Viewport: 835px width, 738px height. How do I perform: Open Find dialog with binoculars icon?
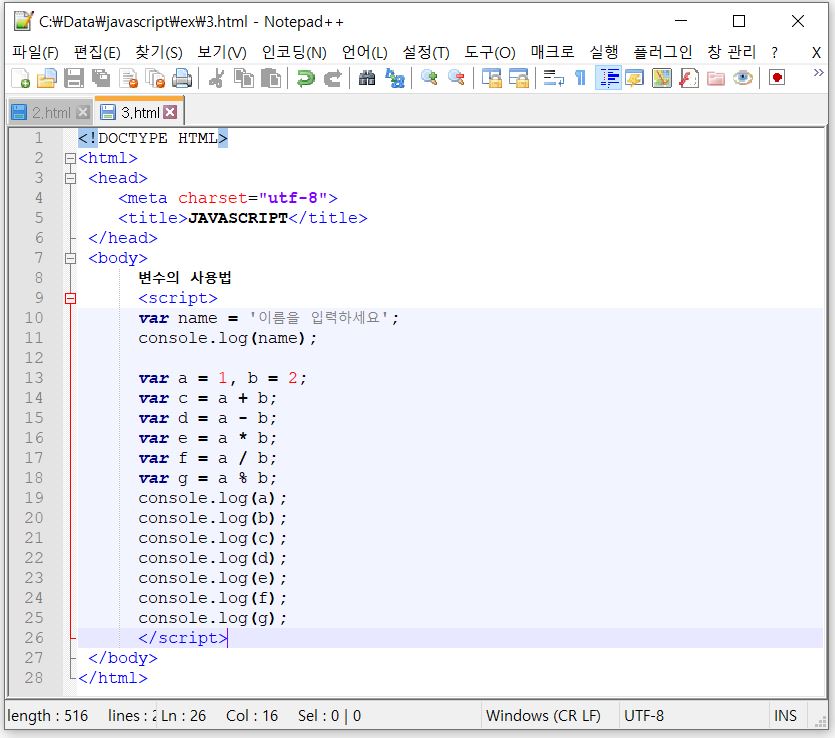coord(367,78)
